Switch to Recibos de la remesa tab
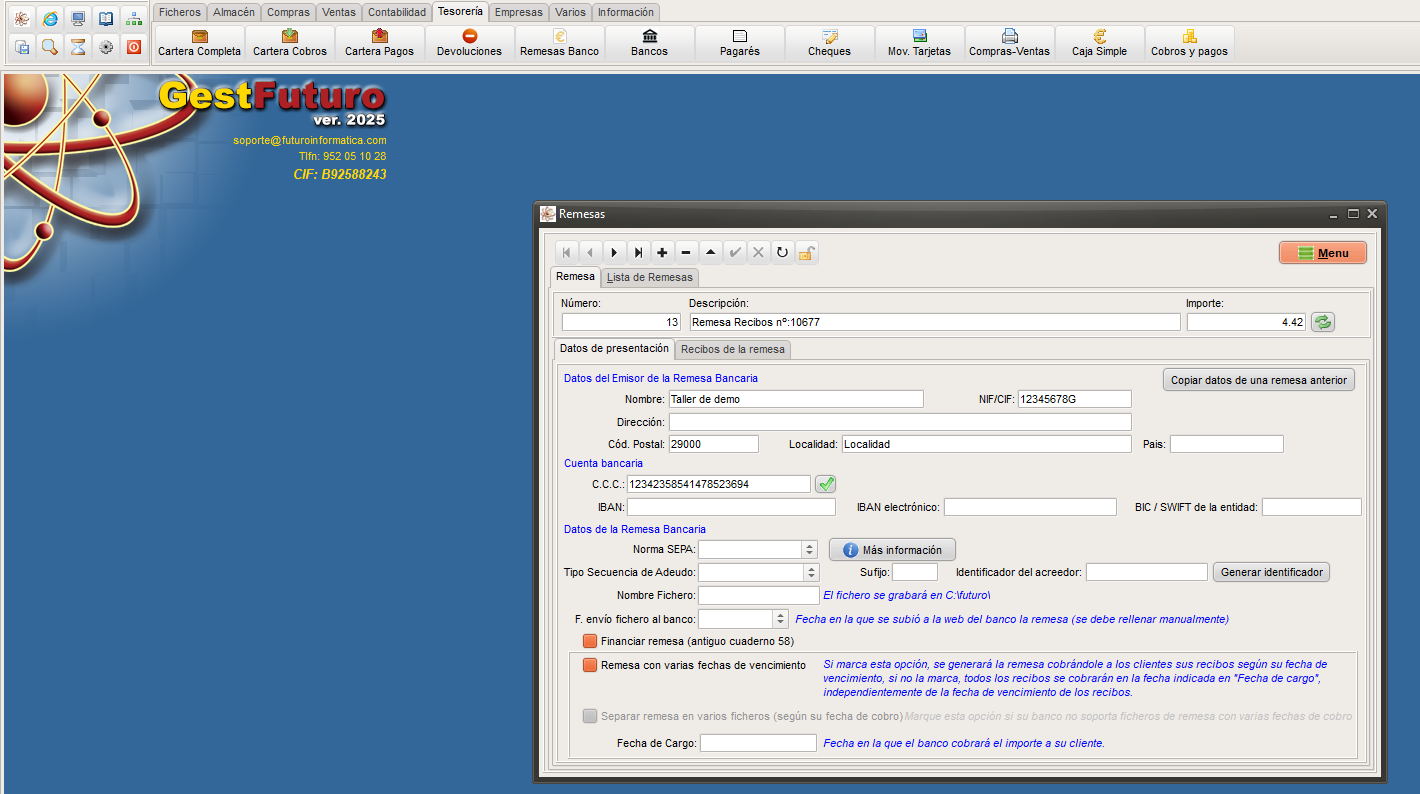Screen dimensions: 1420x794 [733, 349]
